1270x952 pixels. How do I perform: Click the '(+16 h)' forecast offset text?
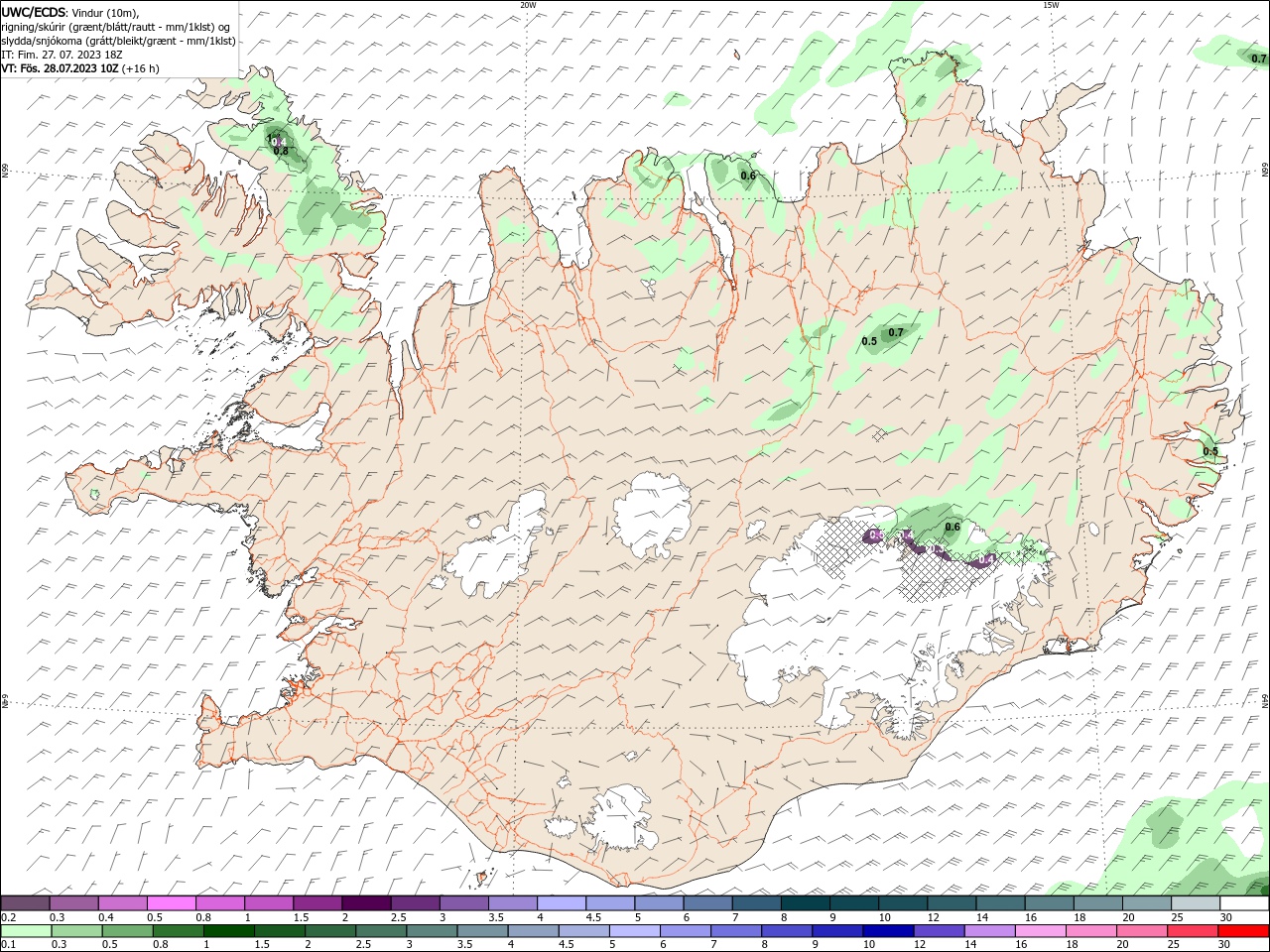pos(141,68)
